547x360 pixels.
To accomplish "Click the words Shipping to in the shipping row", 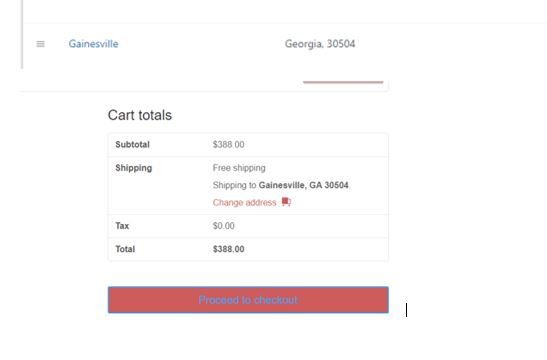I will pyautogui.click(x=234, y=185).
